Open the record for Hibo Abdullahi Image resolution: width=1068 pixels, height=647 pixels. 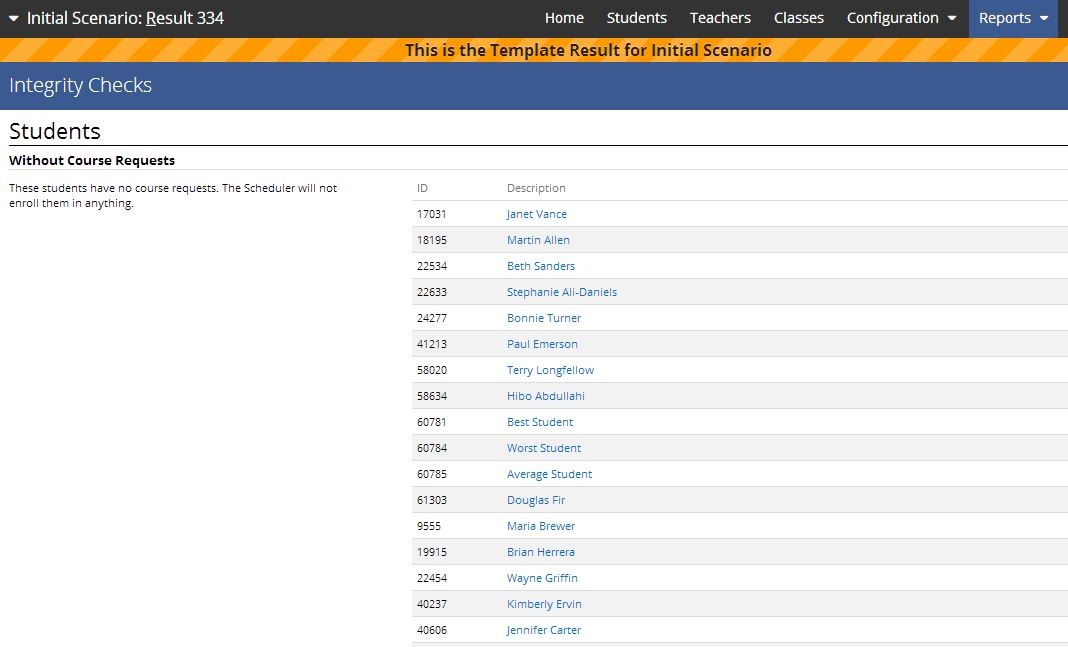545,395
